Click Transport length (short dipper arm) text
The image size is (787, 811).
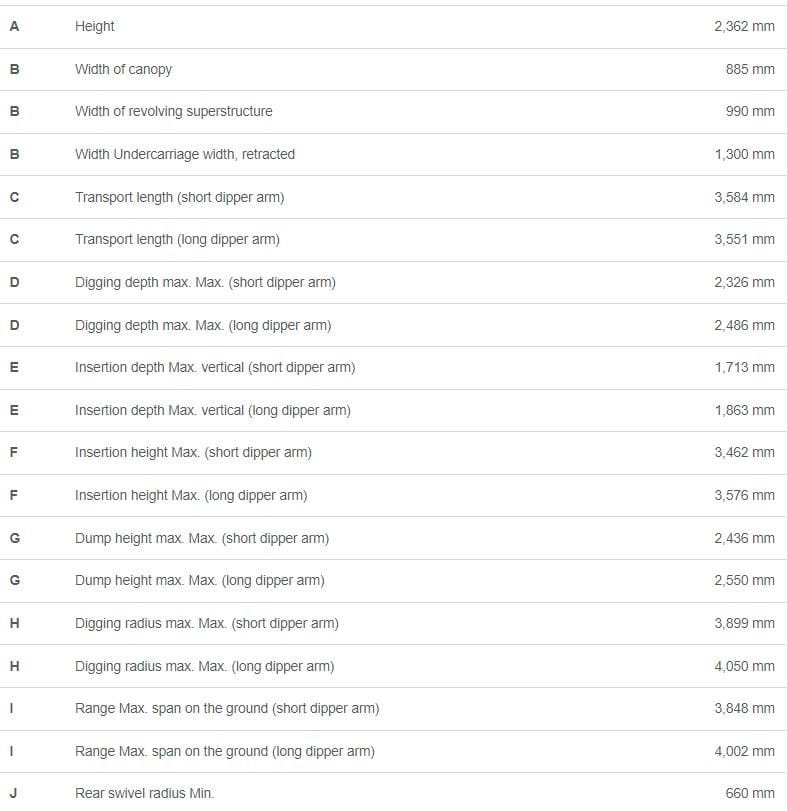179,198
